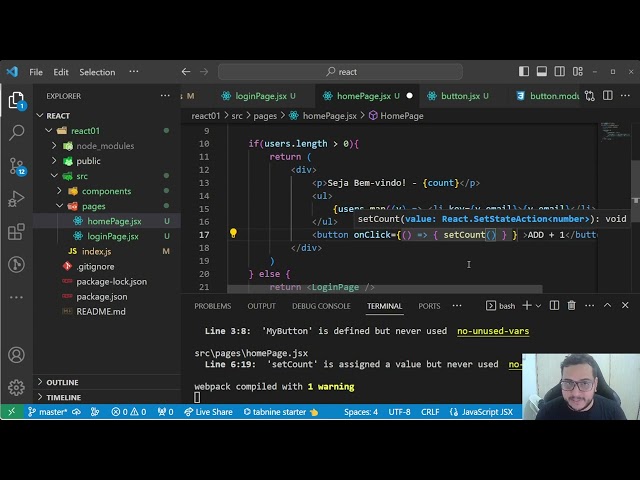This screenshot has width=640, height=480.
Task: Open the DEBUG CONSOLE tab
Action: [321, 306]
